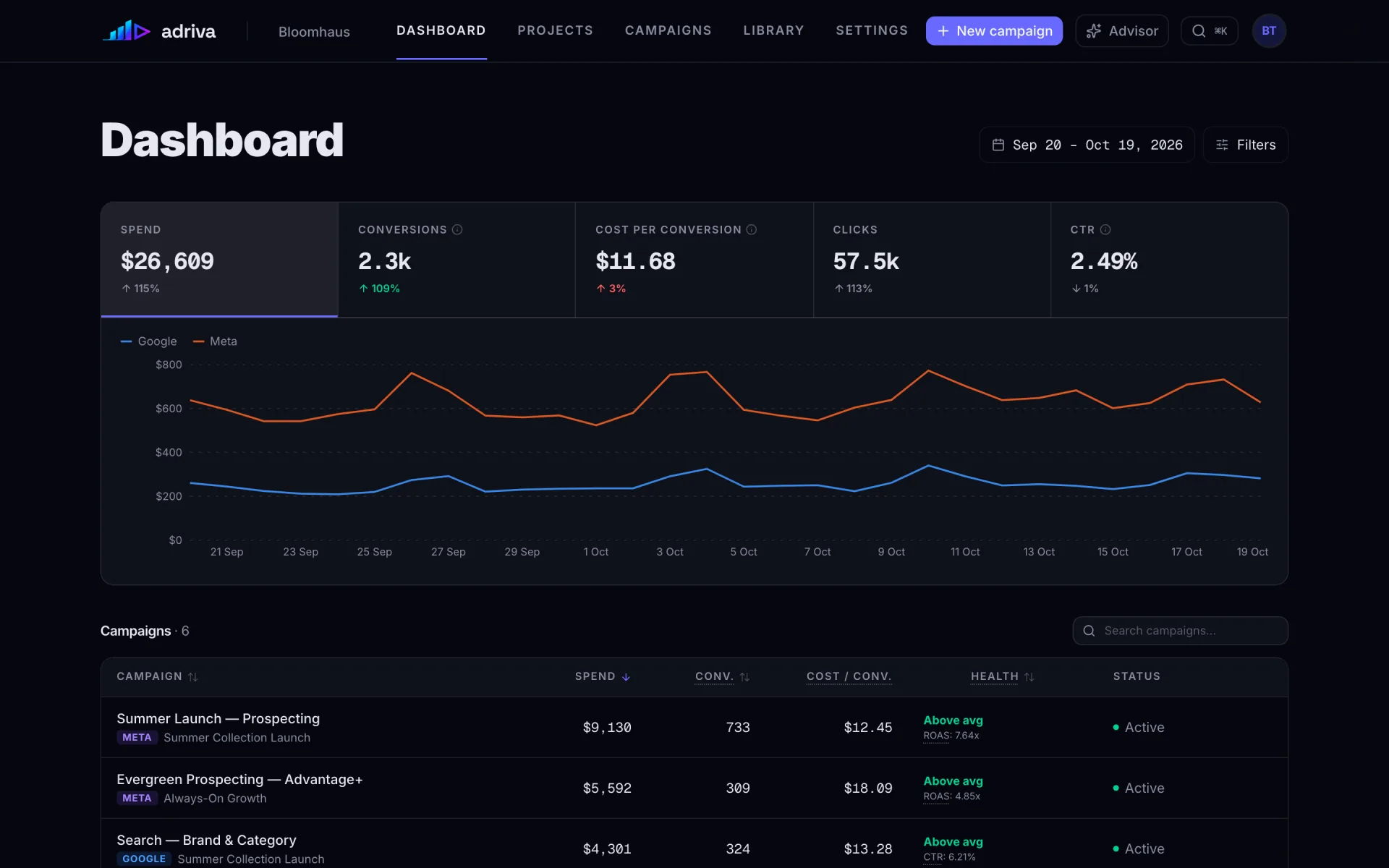Click META badge on Evergreen Prospecting row
This screenshot has height=868, width=1389.
[137, 798]
